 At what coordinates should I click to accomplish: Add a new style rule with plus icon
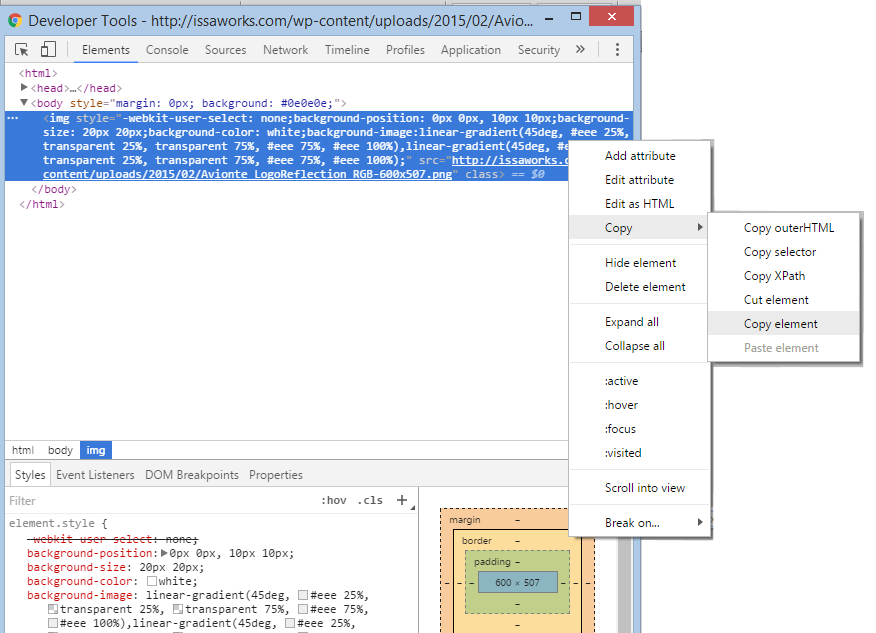(402, 500)
